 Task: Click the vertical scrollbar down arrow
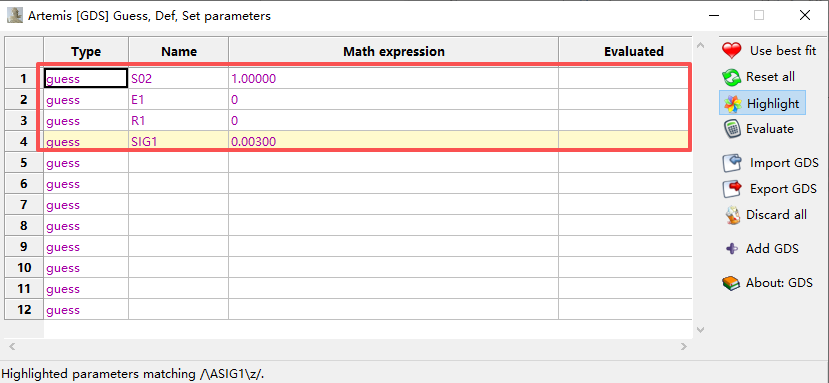[701, 330]
